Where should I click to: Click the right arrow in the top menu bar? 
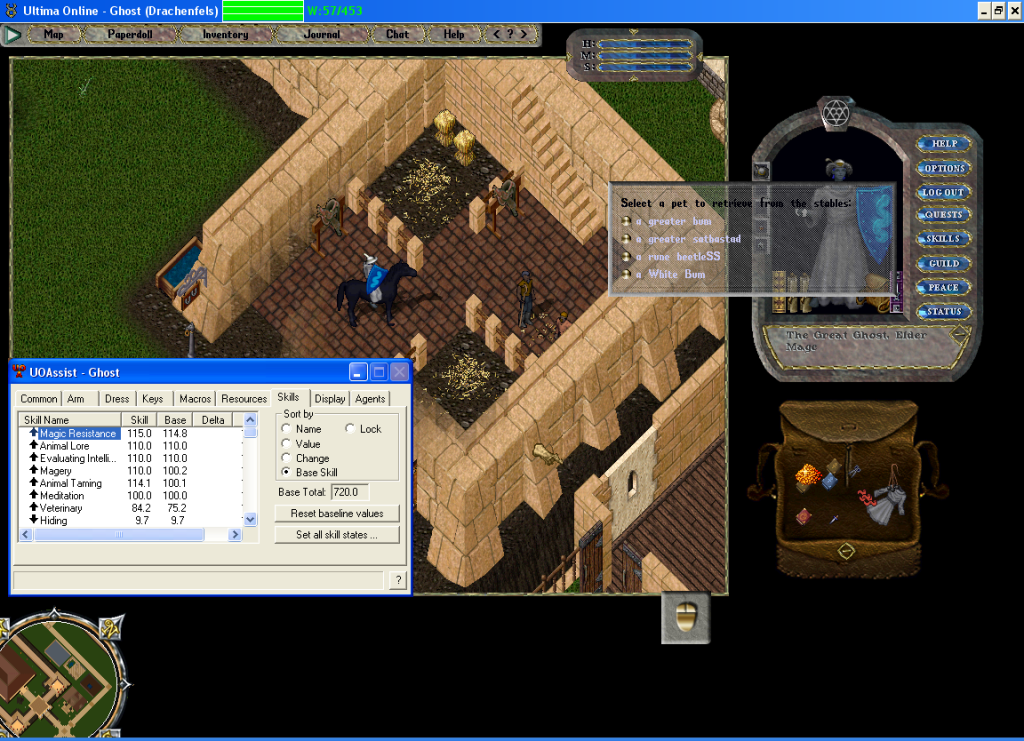point(524,34)
